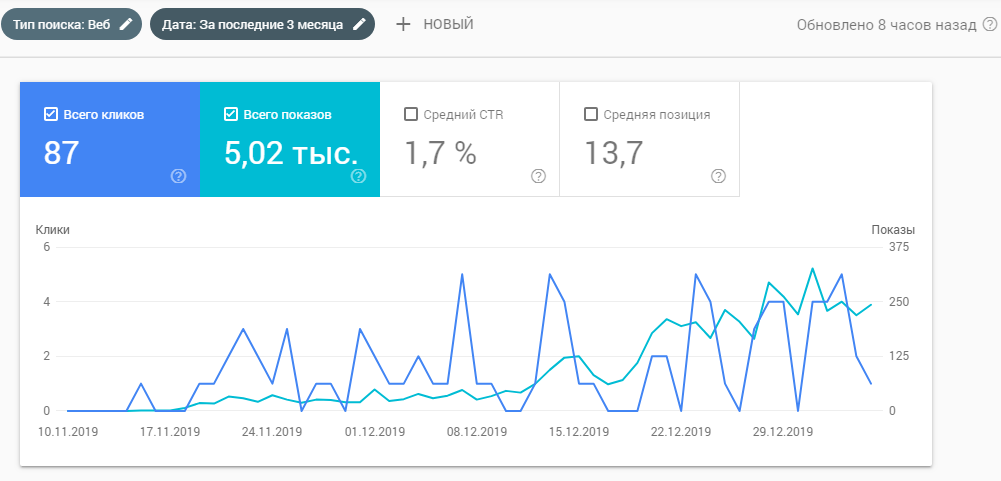Open help icon in the 'Всего показов' card
1001x481 pixels.
[359, 176]
